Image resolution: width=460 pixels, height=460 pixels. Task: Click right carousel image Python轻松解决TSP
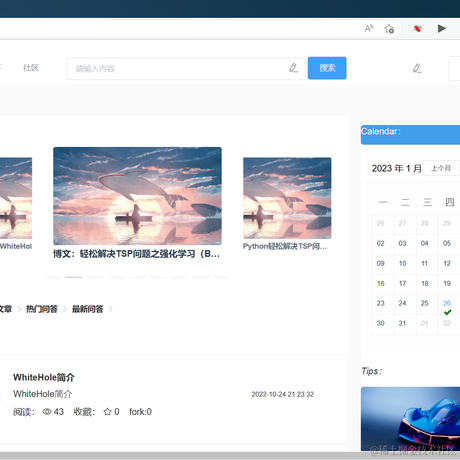pos(287,198)
